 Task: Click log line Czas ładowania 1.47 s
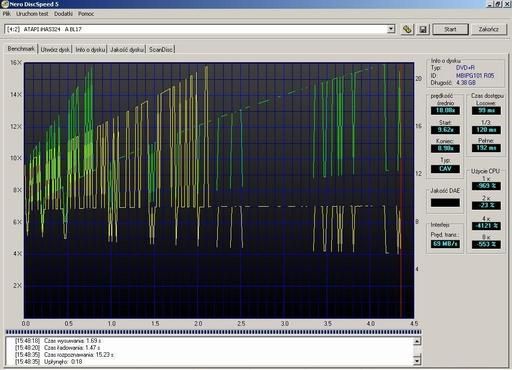[58, 348]
